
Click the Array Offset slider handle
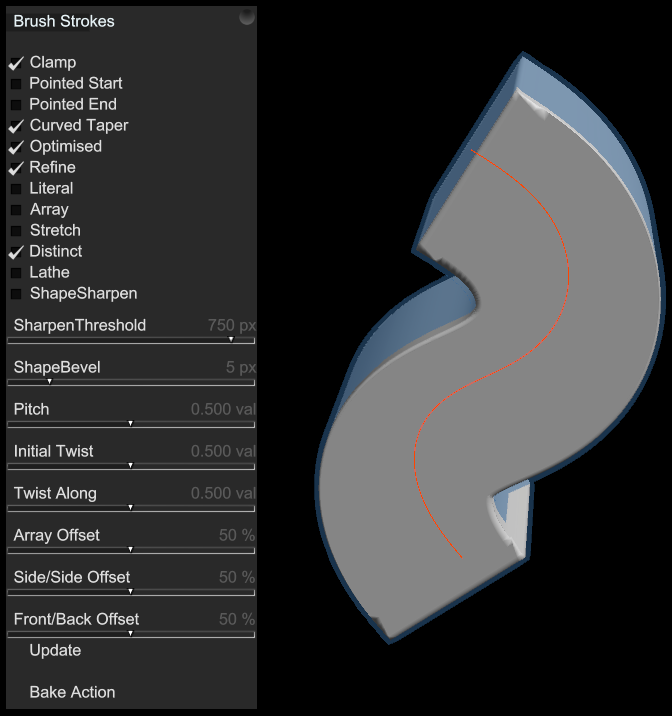[x=131, y=549]
